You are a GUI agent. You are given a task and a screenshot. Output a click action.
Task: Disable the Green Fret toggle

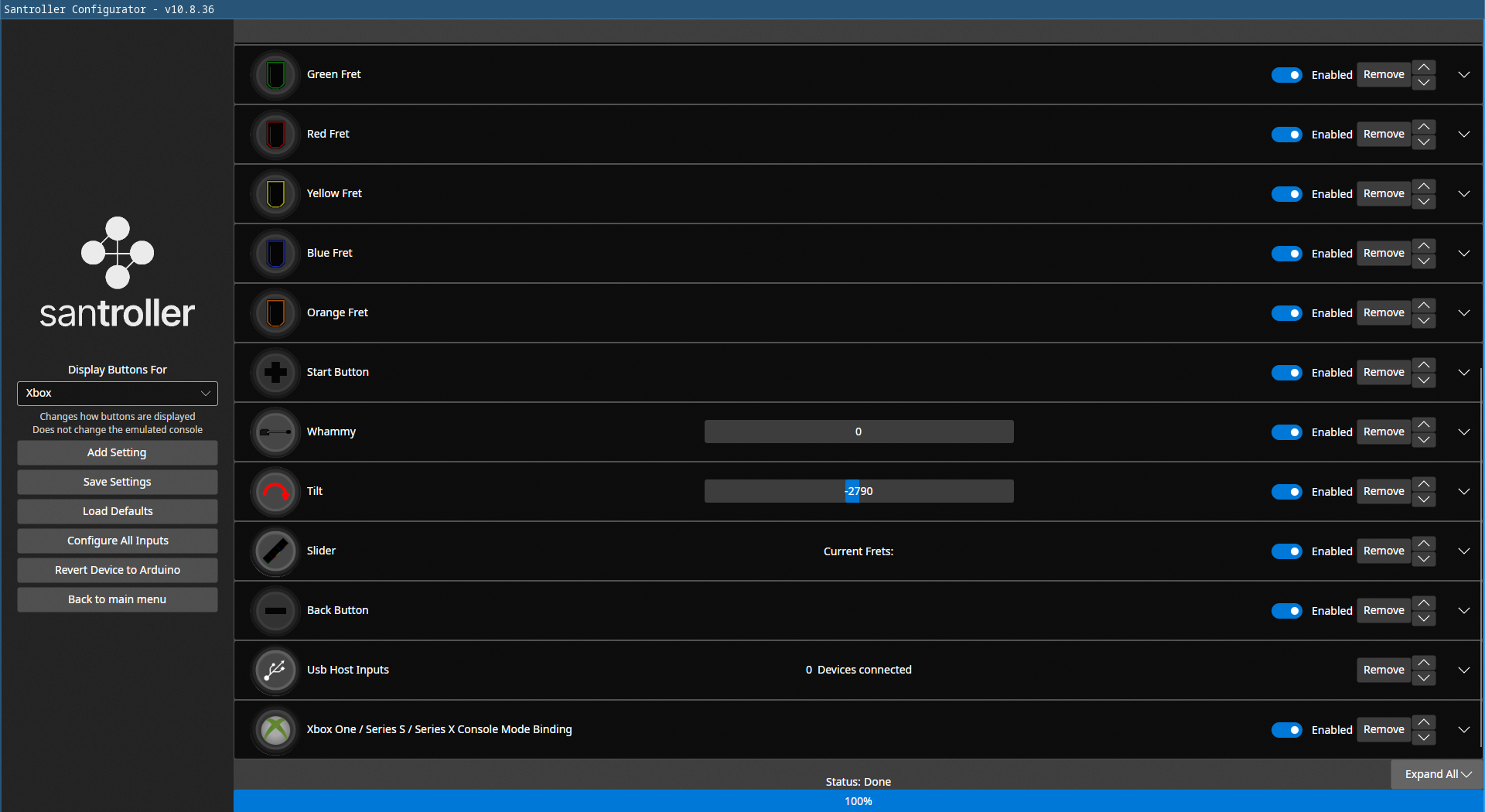1286,75
